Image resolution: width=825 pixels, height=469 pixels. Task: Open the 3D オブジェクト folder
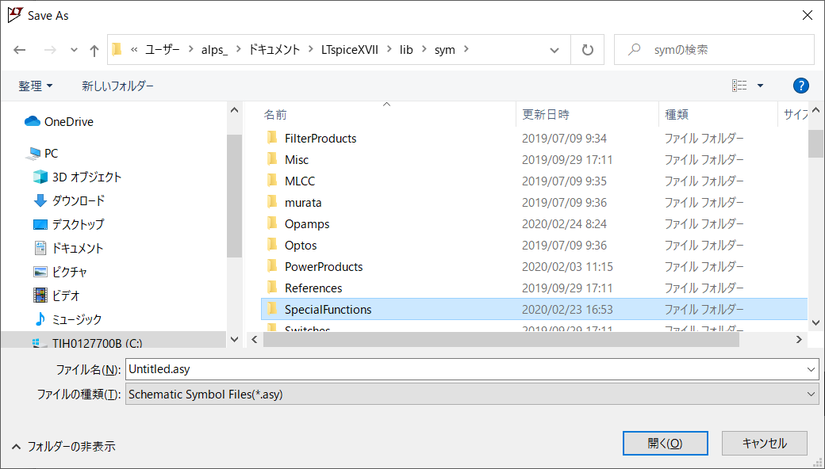coord(86,177)
